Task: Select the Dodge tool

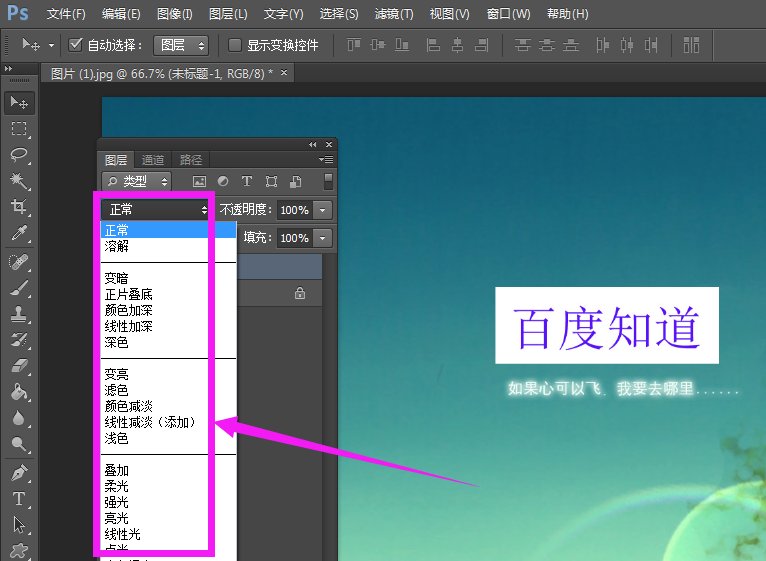Action: click(x=19, y=444)
